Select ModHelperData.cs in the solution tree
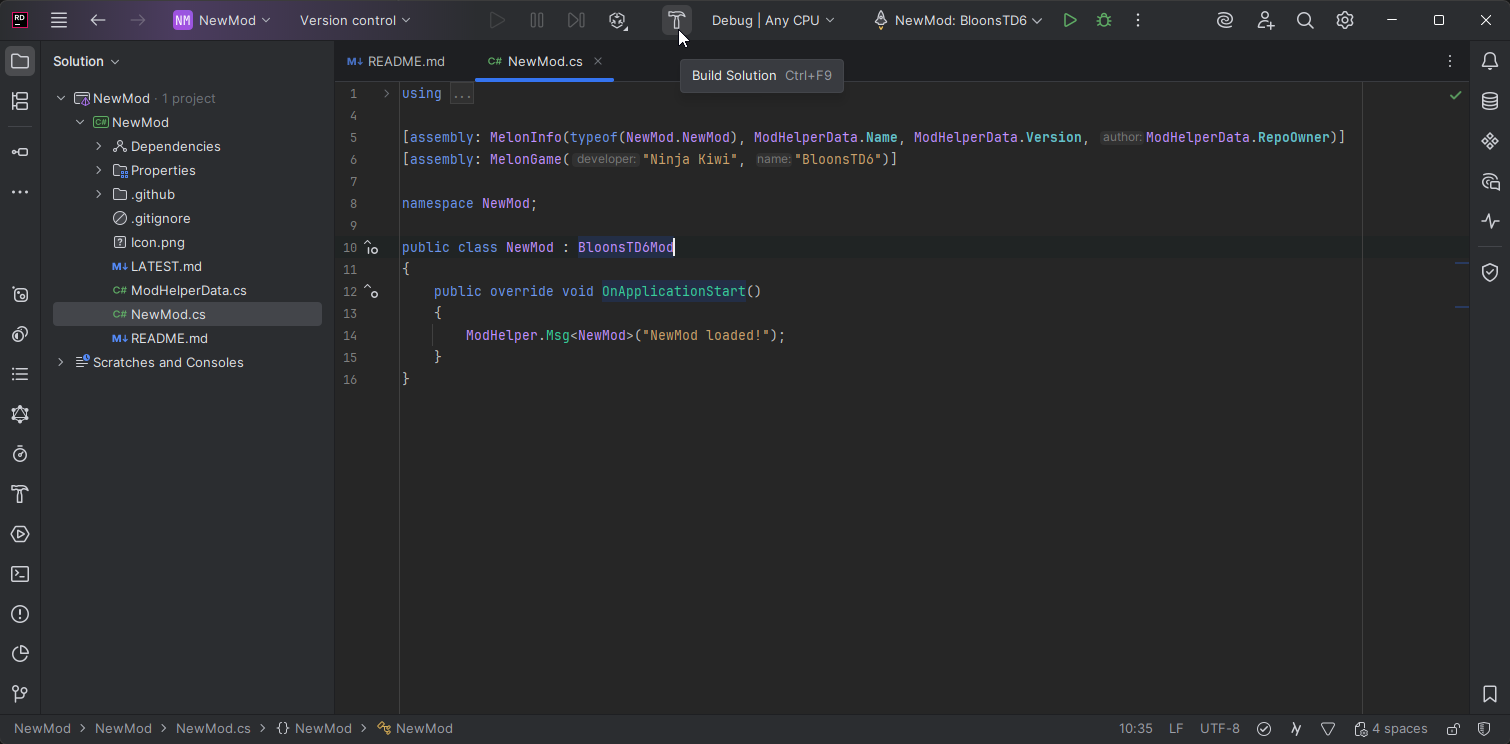Image resolution: width=1510 pixels, height=744 pixels. (x=188, y=290)
